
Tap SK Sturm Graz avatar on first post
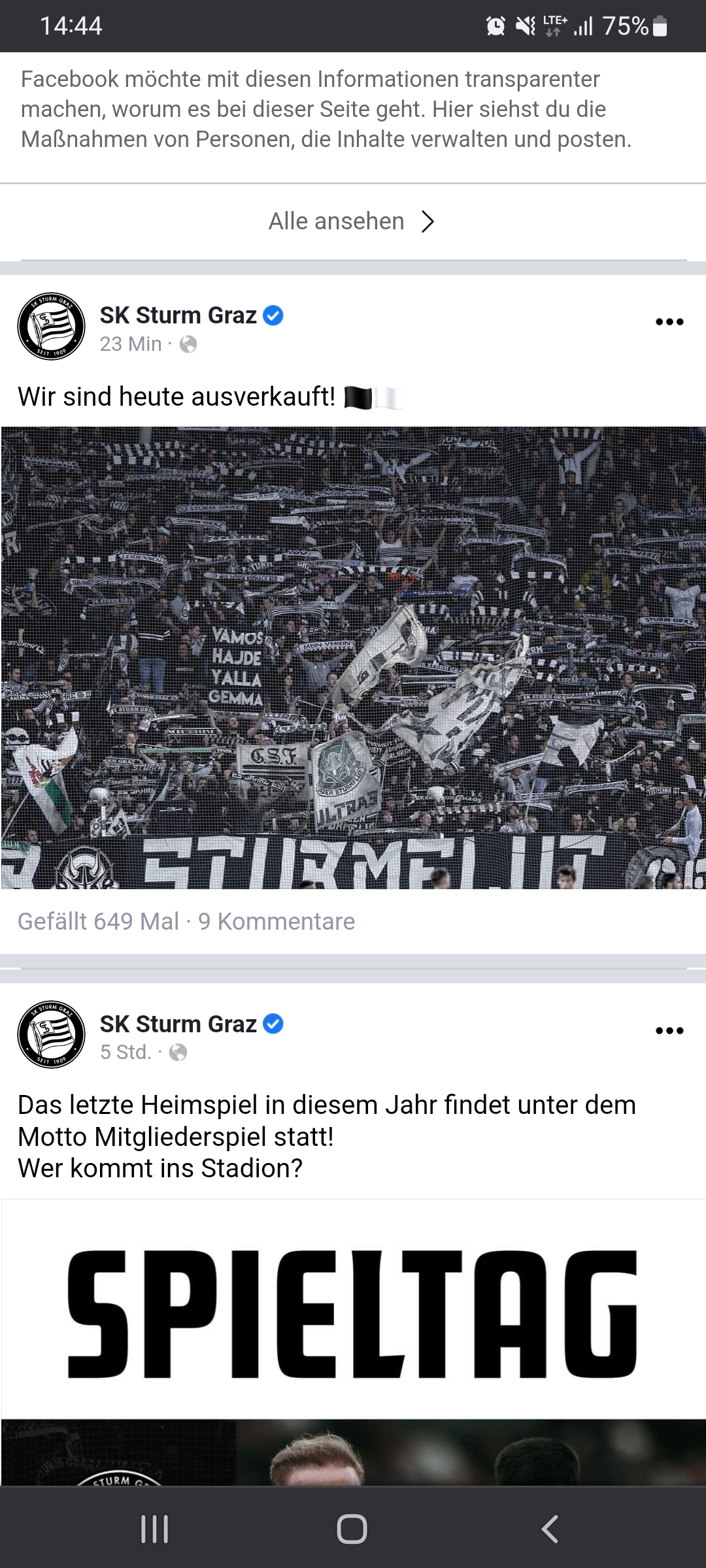click(51, 326)
